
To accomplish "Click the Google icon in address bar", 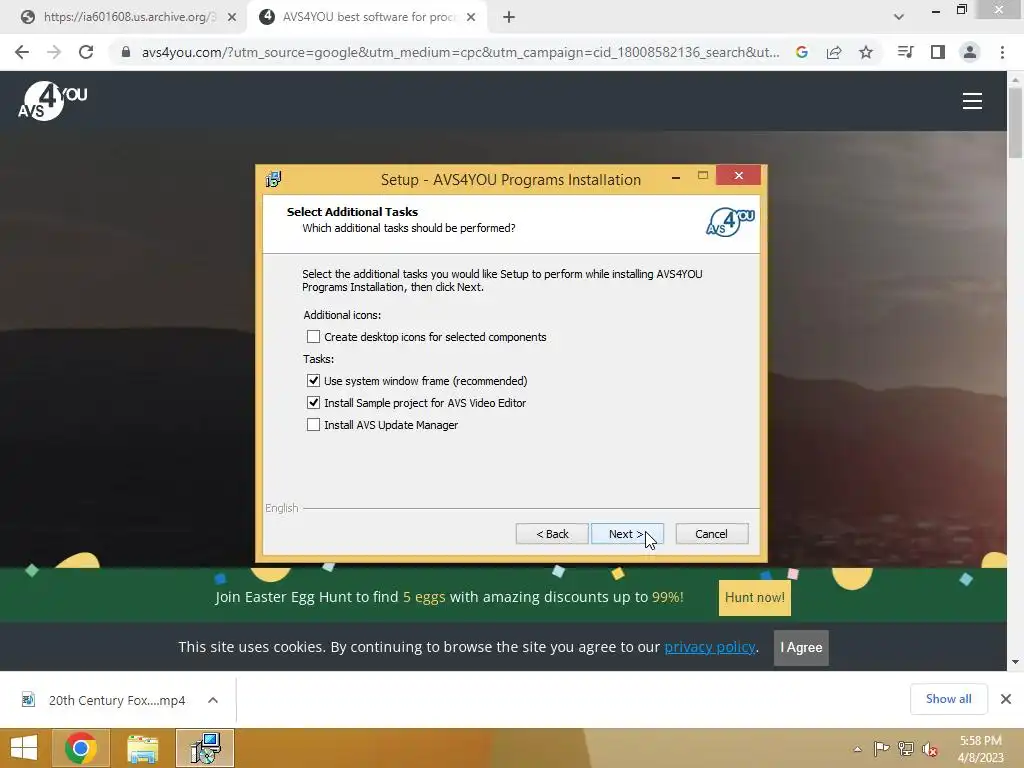I will [802, 52].
